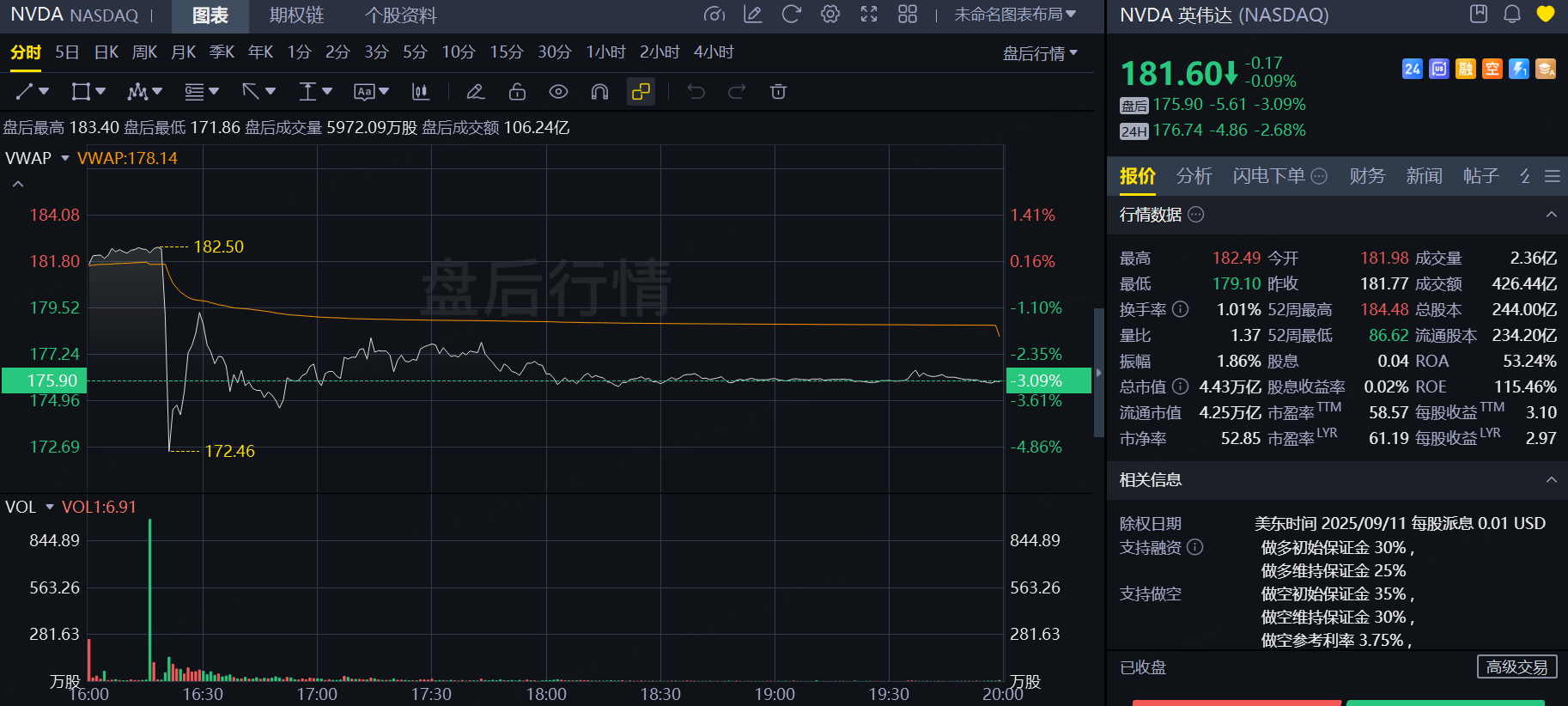Click the blue 24-hour trading badge
Screen dimensions: 1568x706
[1413, 69]
